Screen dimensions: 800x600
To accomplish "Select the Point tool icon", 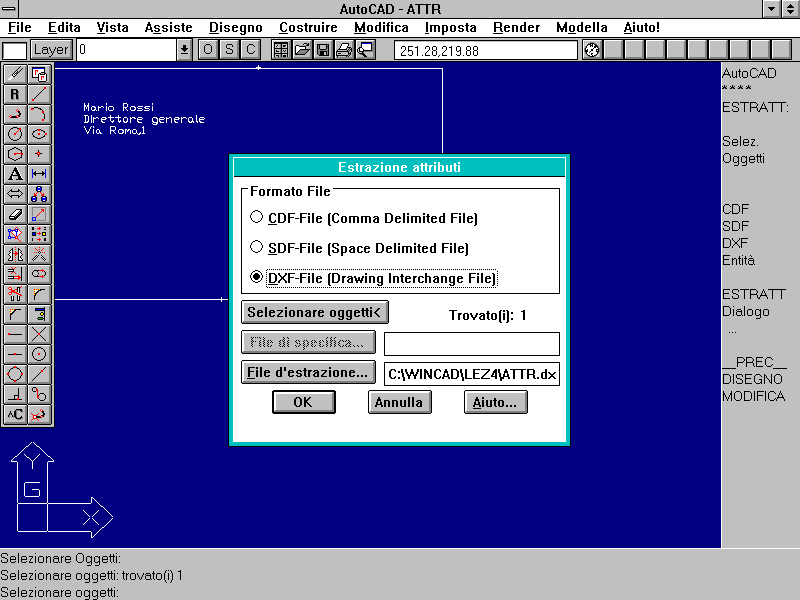I will point(39,154).
